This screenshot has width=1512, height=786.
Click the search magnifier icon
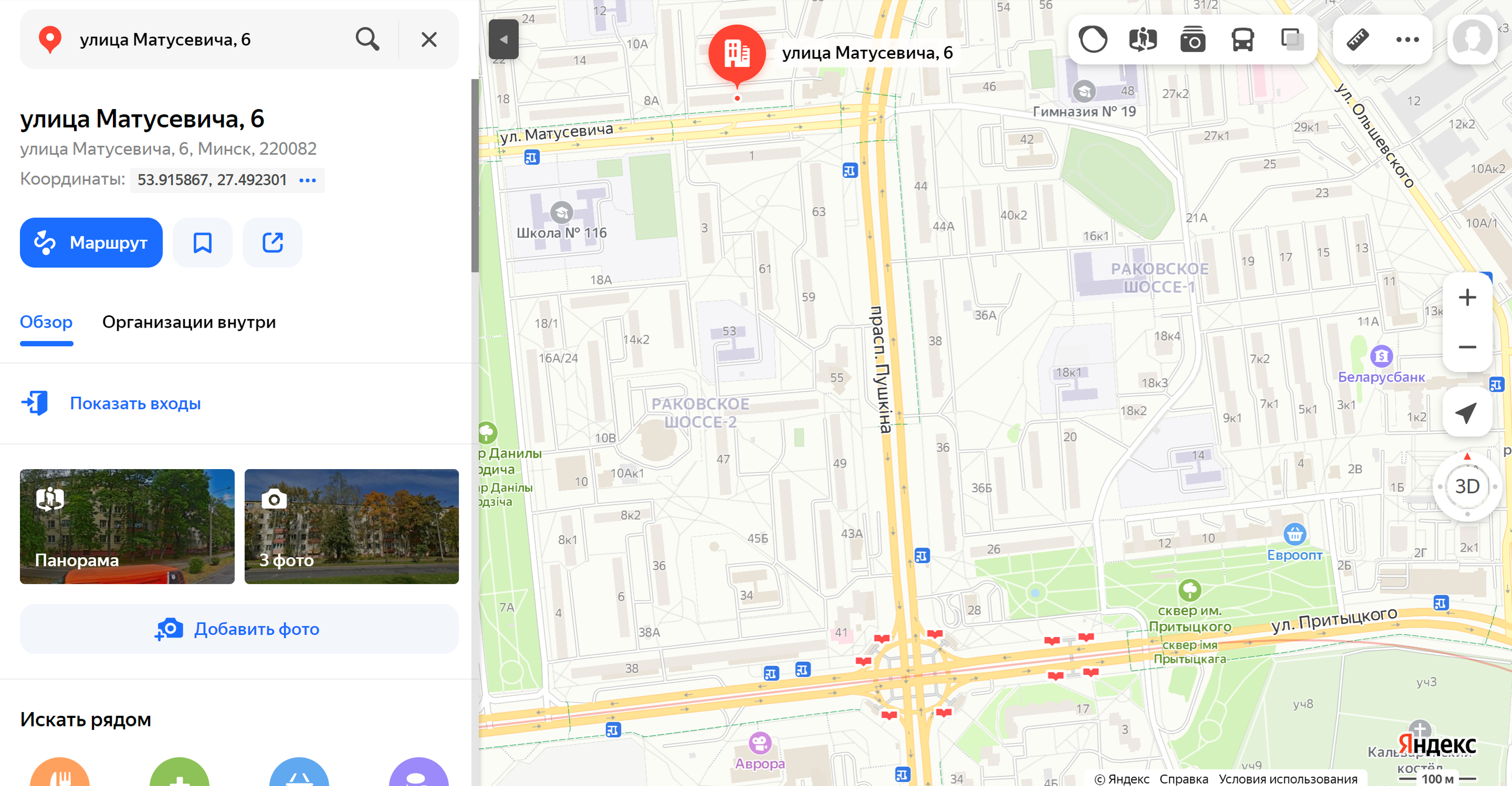[x=367, y=39]
